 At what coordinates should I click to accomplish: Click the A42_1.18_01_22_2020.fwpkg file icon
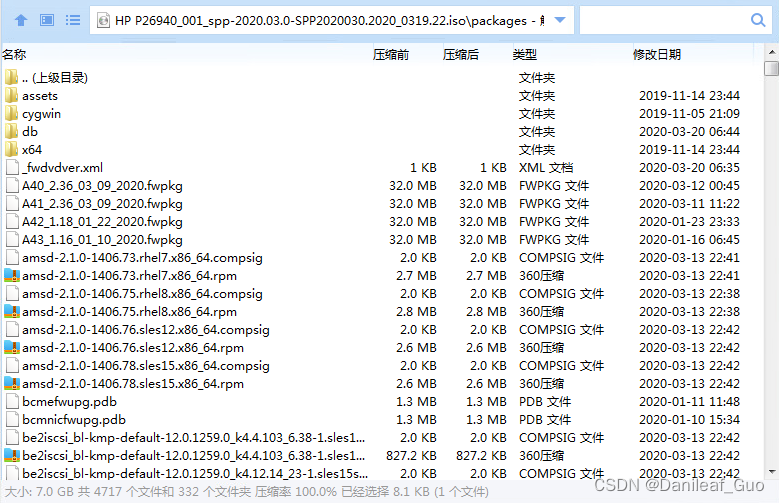point(12,221)
